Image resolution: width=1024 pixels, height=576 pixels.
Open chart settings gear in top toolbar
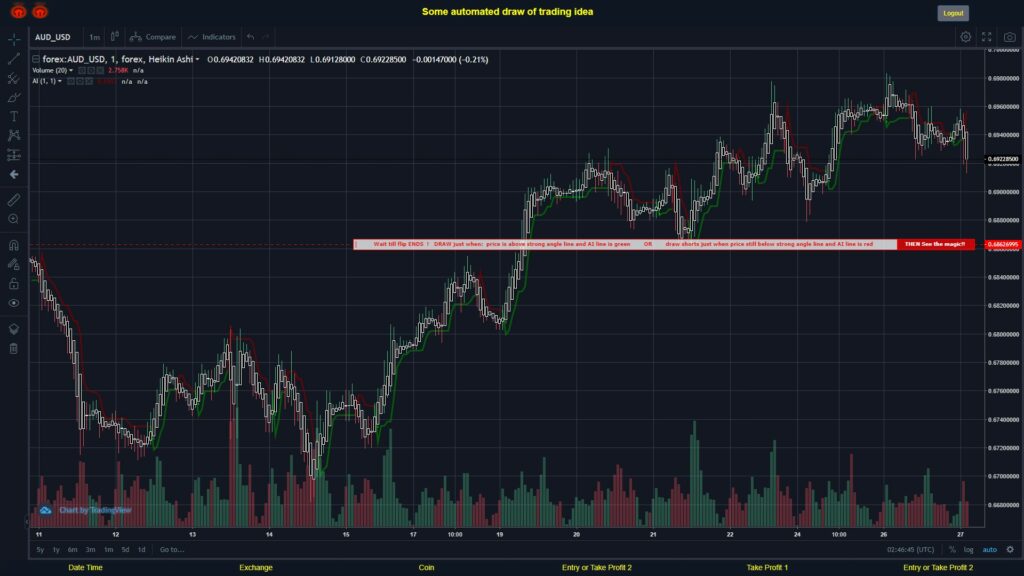point(965,37)
